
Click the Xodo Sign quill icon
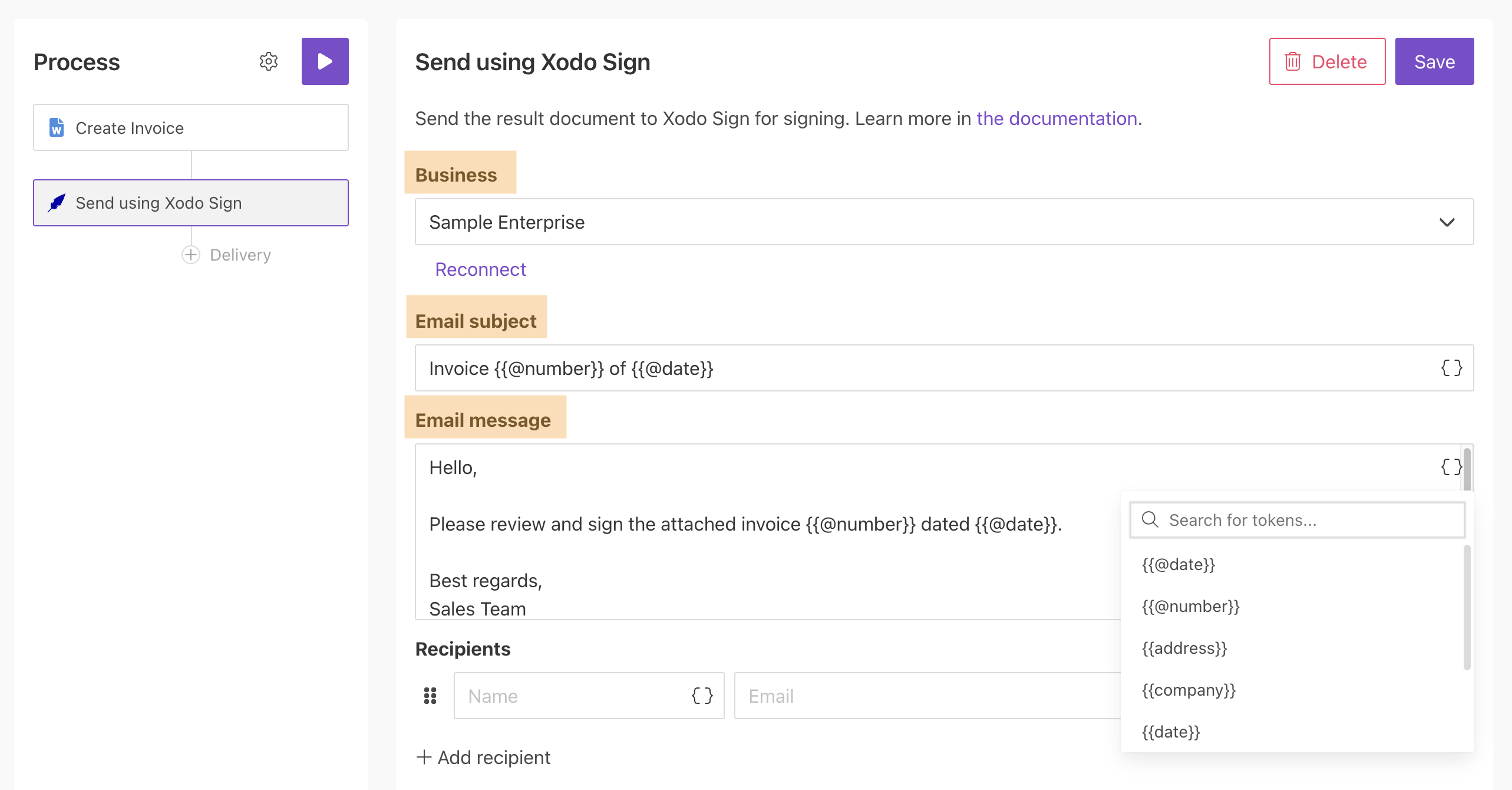(57, 203)
